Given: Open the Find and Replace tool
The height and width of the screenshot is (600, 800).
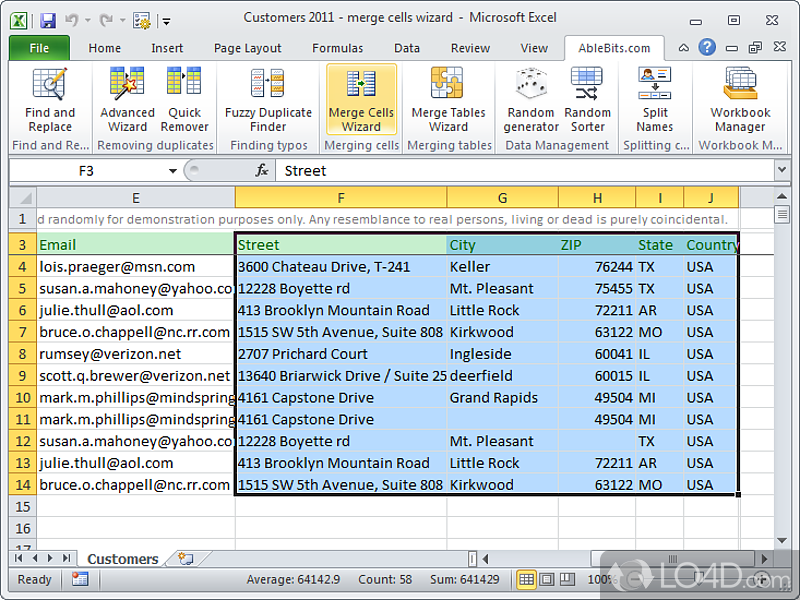Looking at the screenshot, I should coord(50,100).
